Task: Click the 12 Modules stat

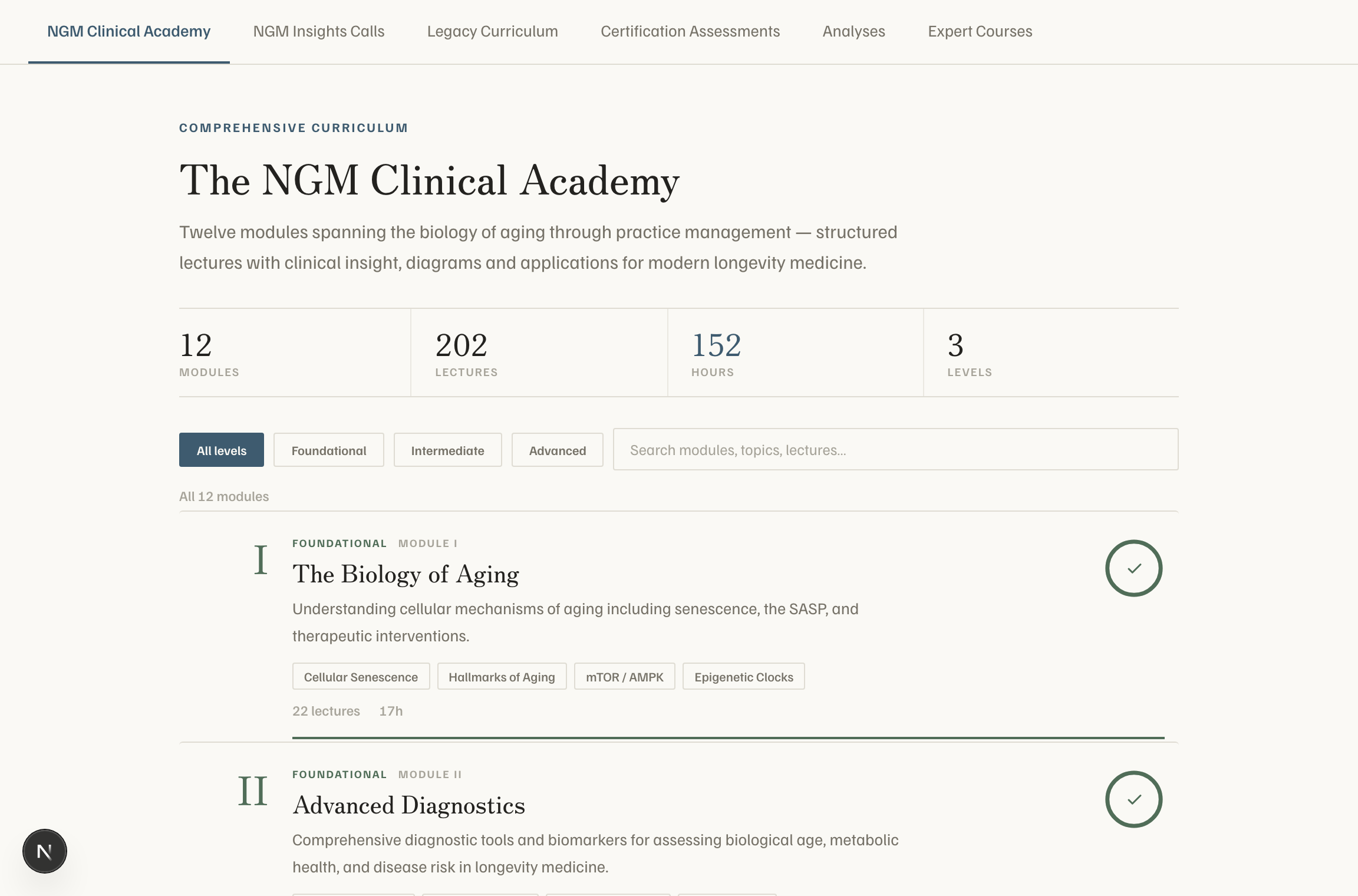Action: [x=295, y=353]
